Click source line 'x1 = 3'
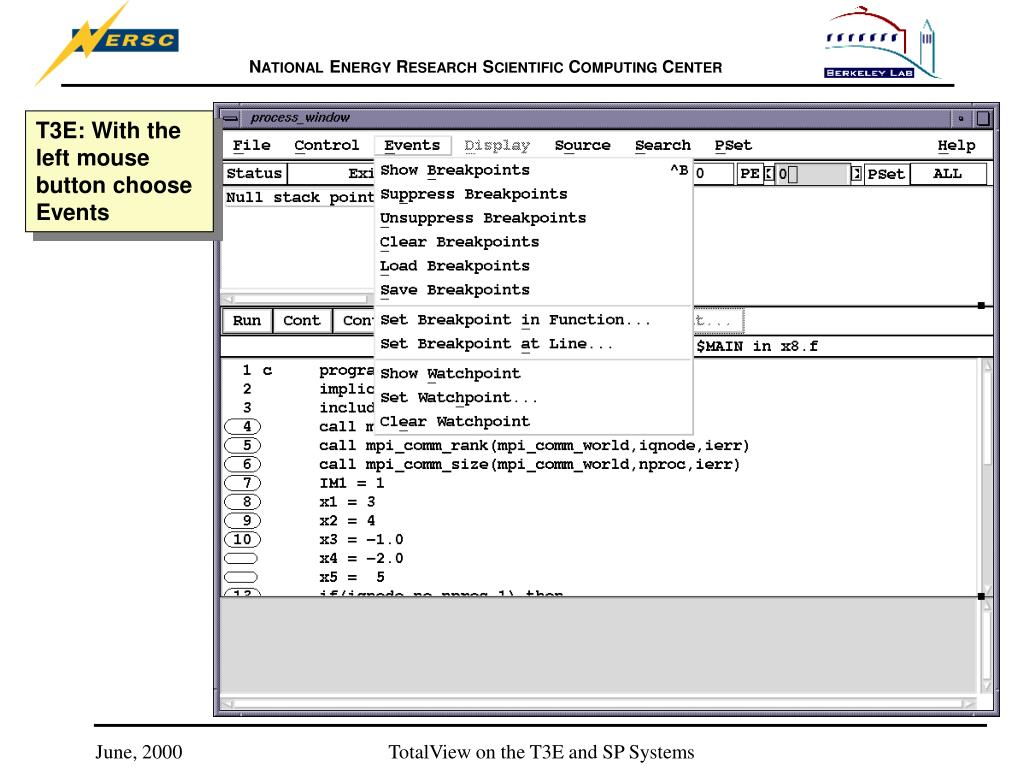Image resolution: width=1024 pixels, height=768 pixels. point(347,502)
